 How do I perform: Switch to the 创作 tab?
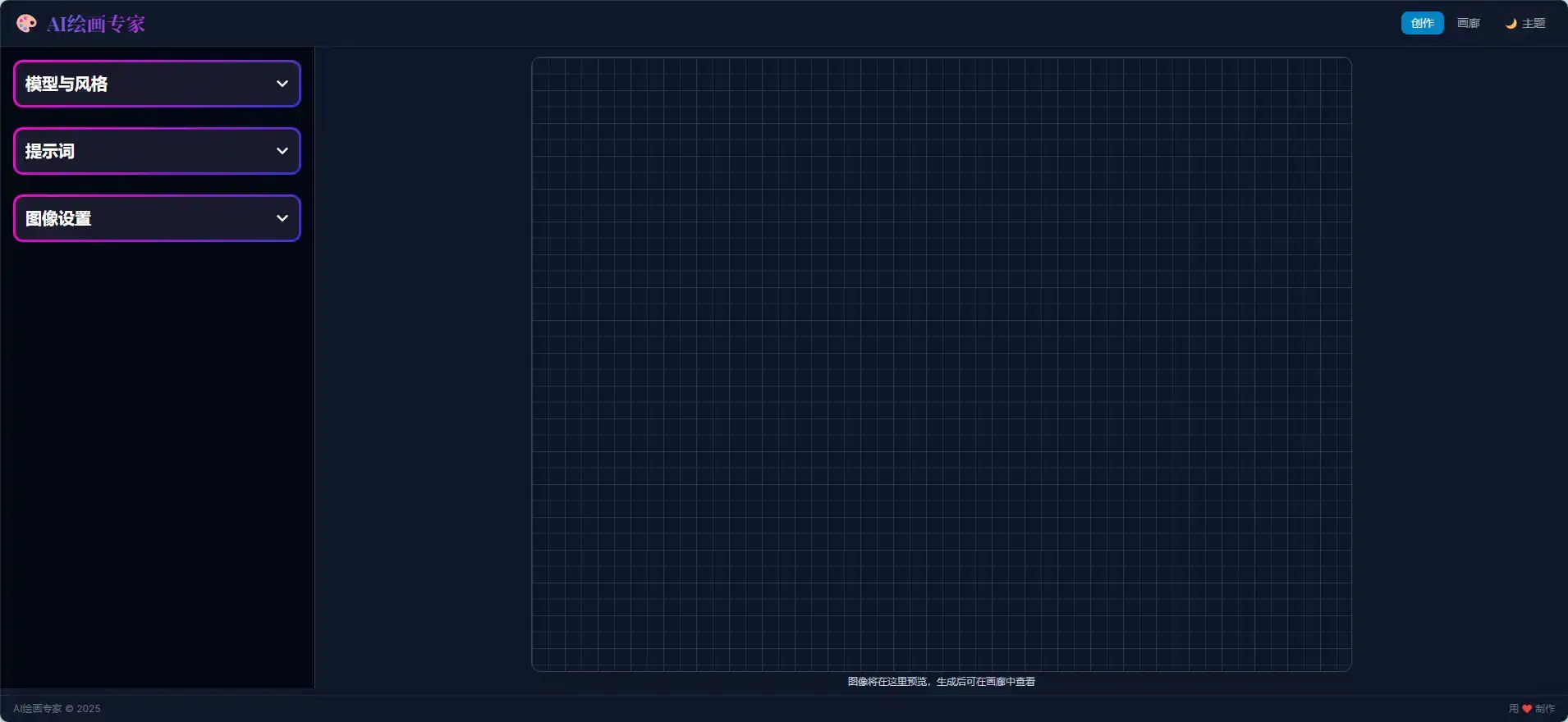tap(1422, 23)
